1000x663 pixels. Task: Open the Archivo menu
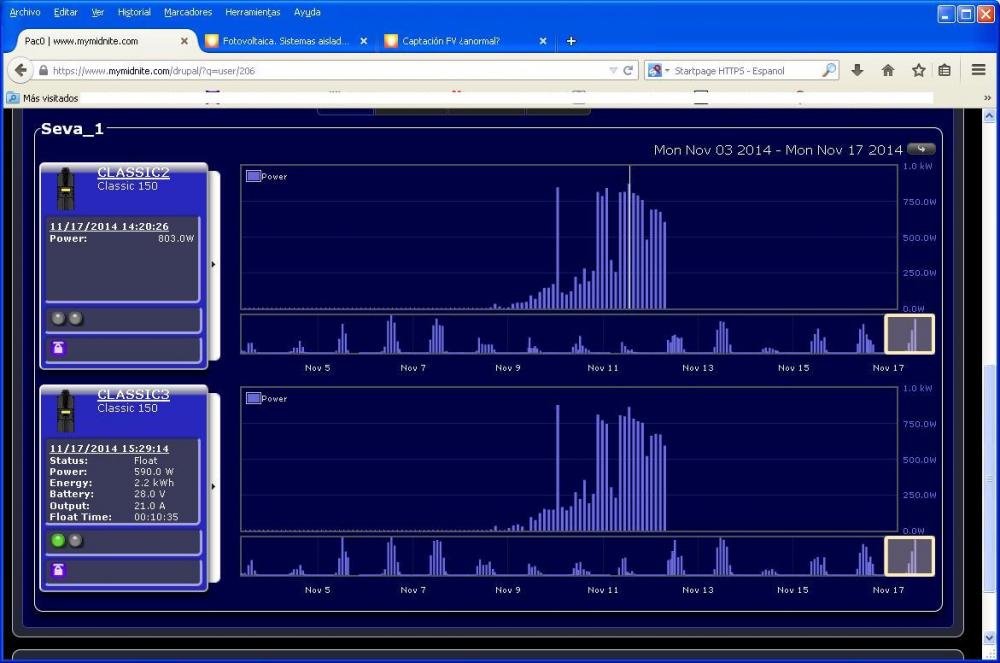(25, 12)
